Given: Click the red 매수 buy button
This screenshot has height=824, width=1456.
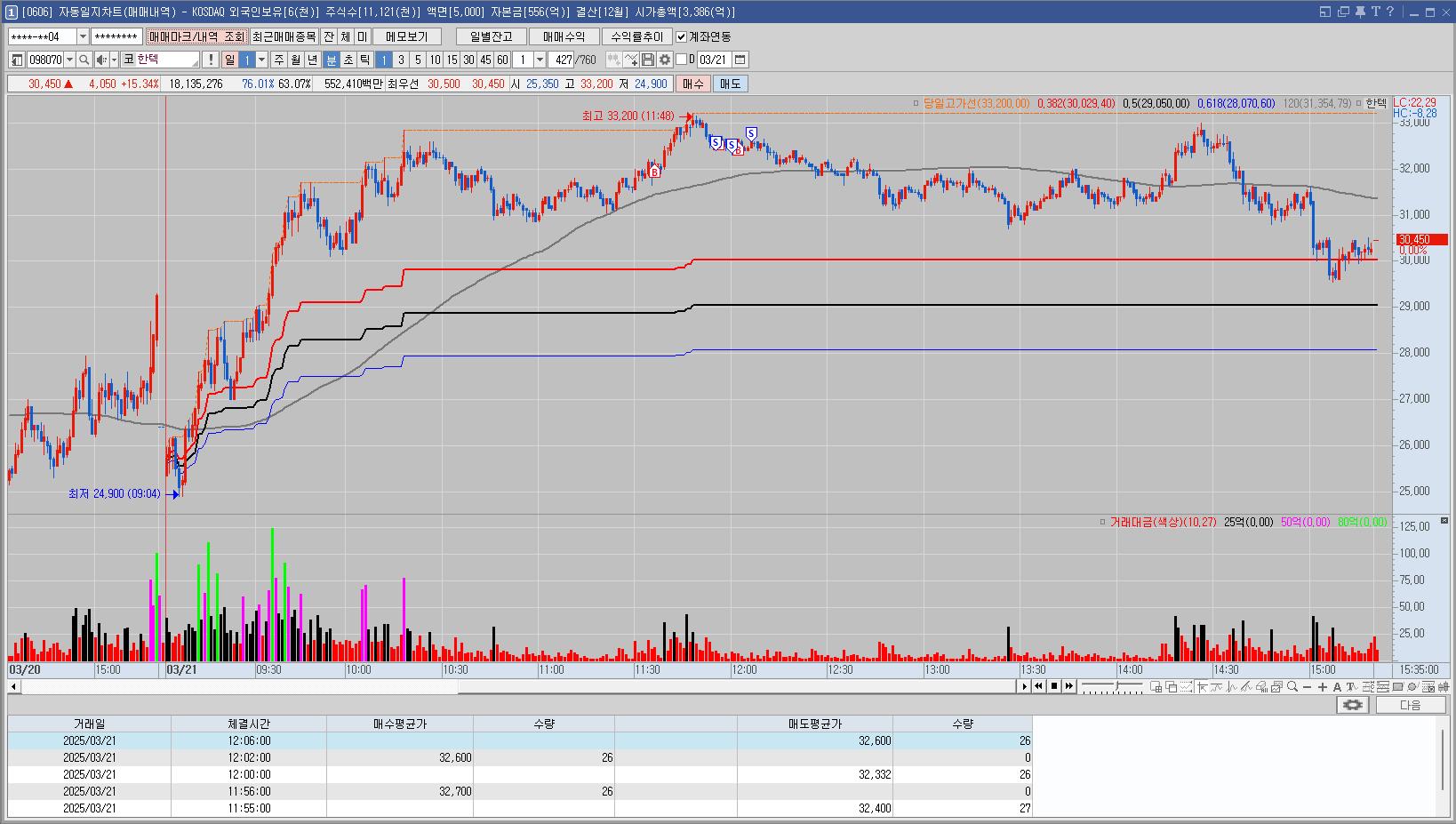Looking at the screenshot, I should tap(692, 84).
